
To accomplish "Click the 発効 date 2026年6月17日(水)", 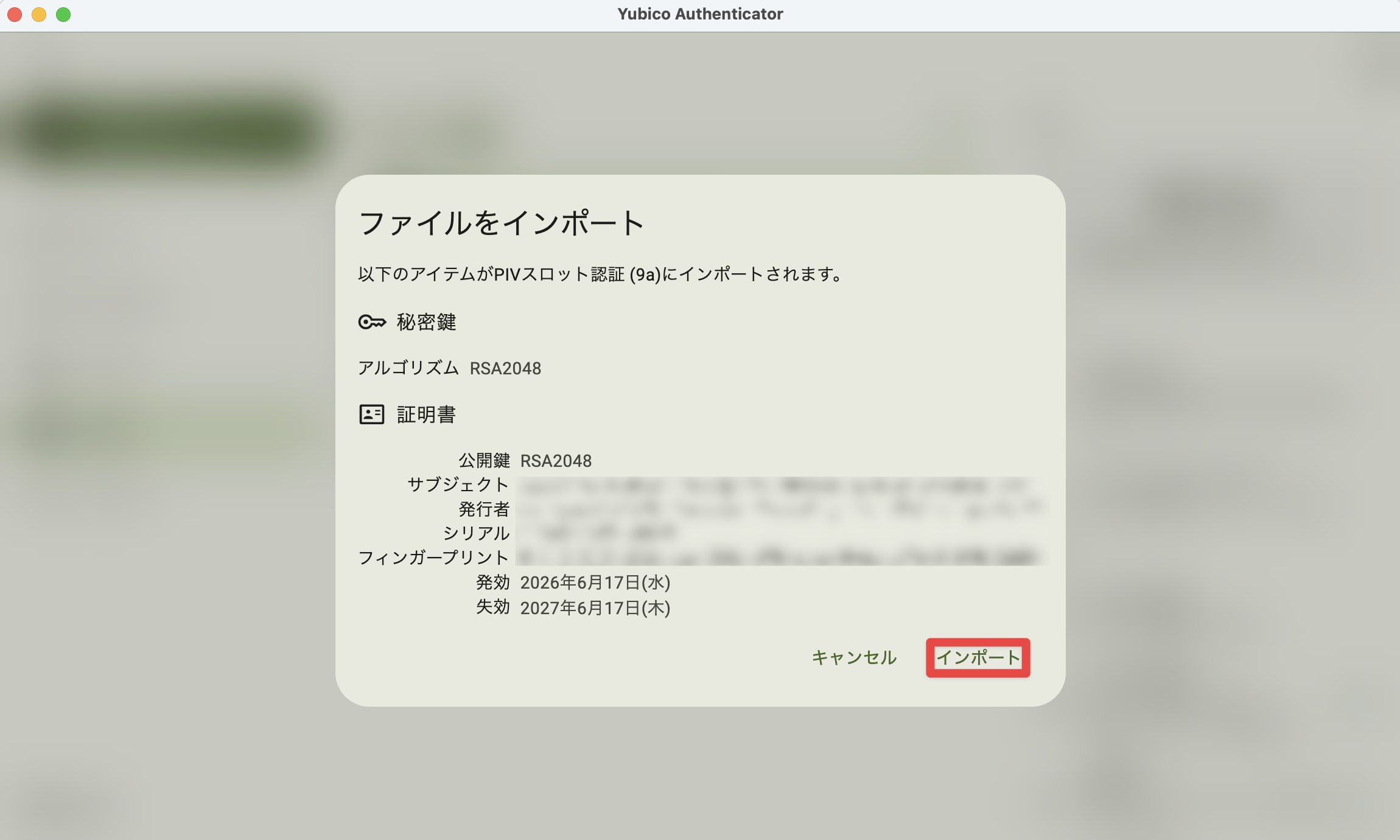I will tap(595, 583).
